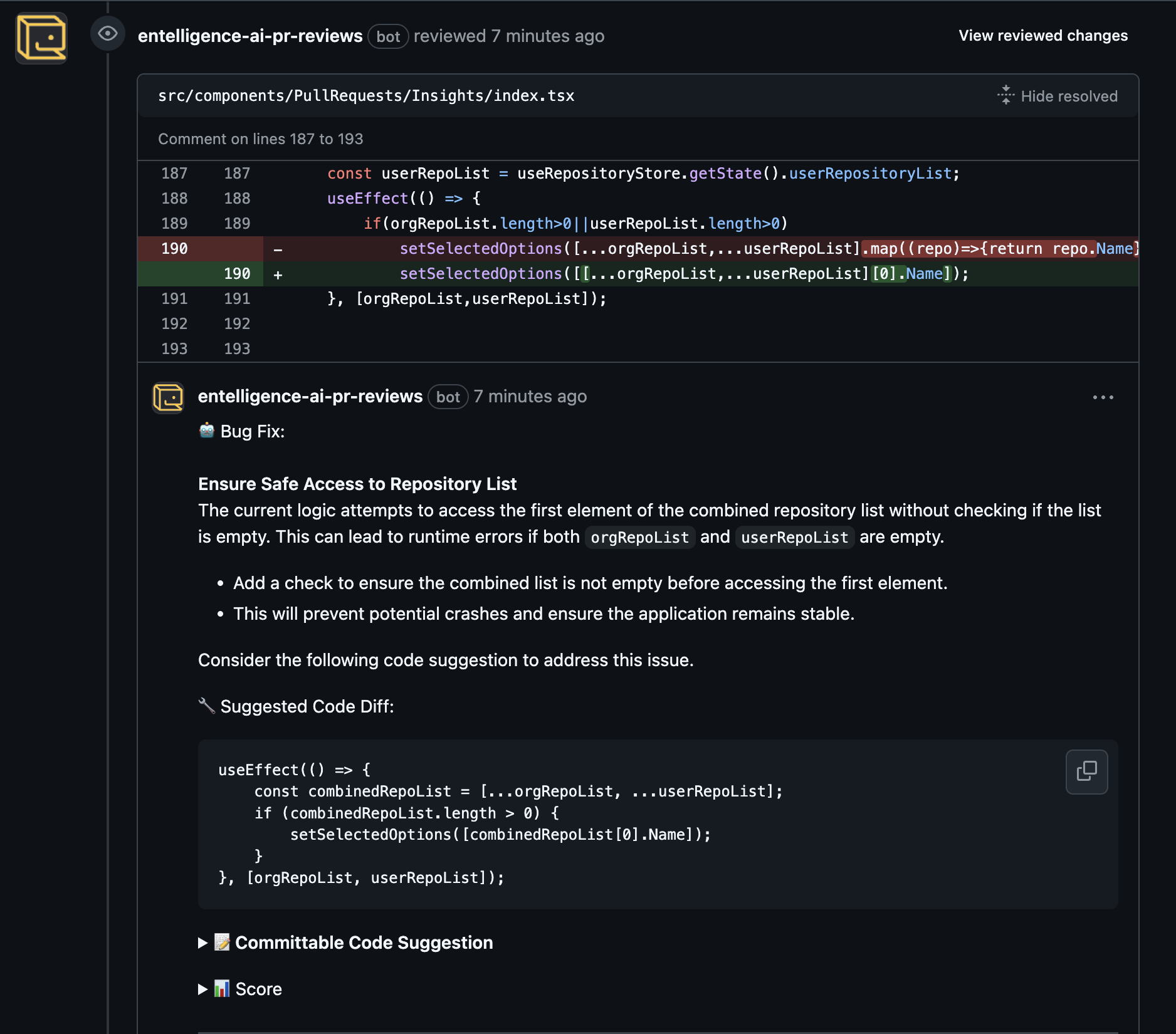Screen dimensions: 1176x1034
Task: Click the useEffect line 188 code
Action: [404, 199]
